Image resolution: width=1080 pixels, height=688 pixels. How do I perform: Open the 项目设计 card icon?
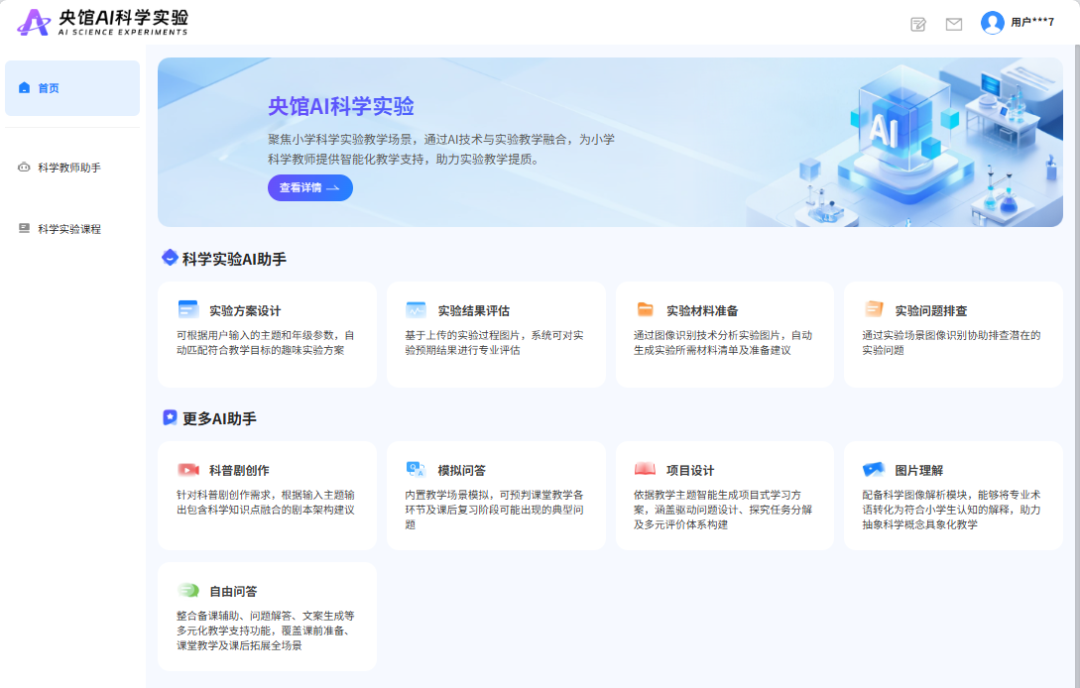tap(644, 470)
